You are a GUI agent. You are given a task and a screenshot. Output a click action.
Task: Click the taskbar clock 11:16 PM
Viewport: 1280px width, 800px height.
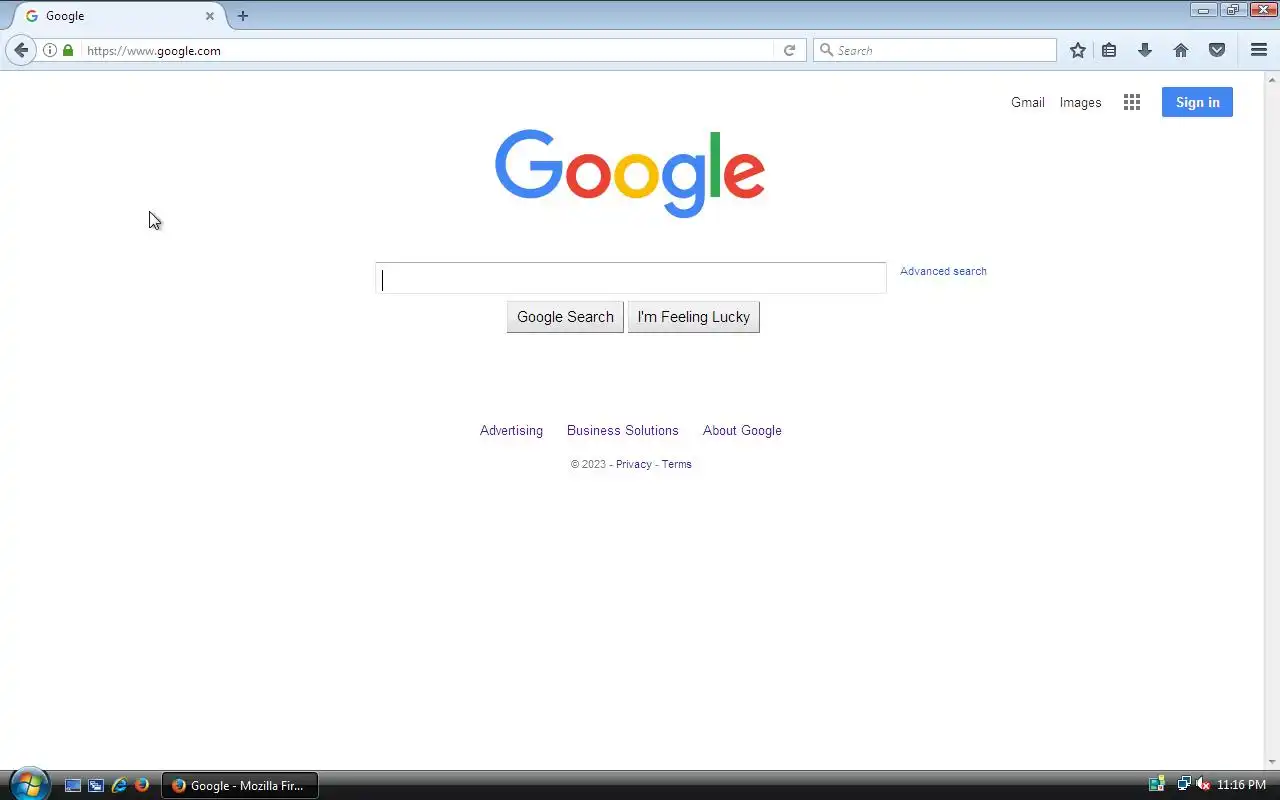tap(1241, 785)
